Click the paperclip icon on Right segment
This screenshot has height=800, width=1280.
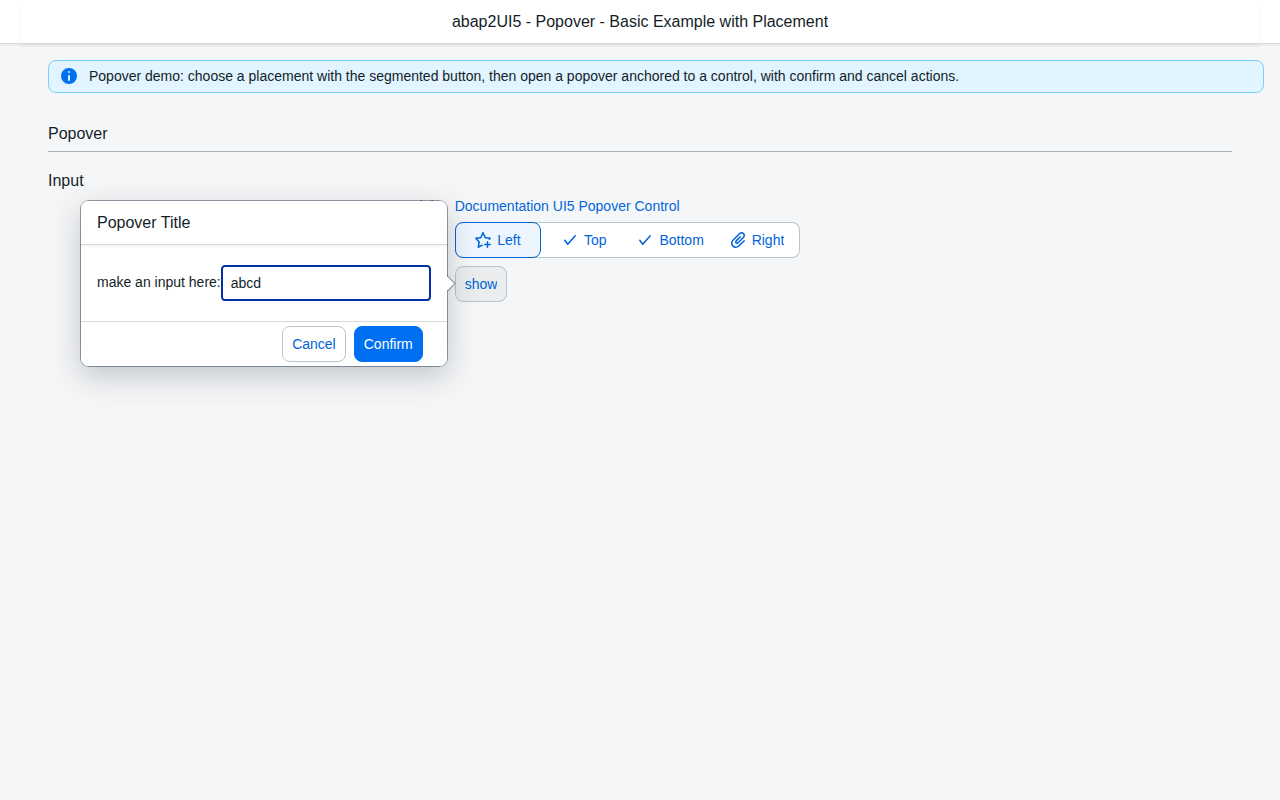[x=738, y=240]
